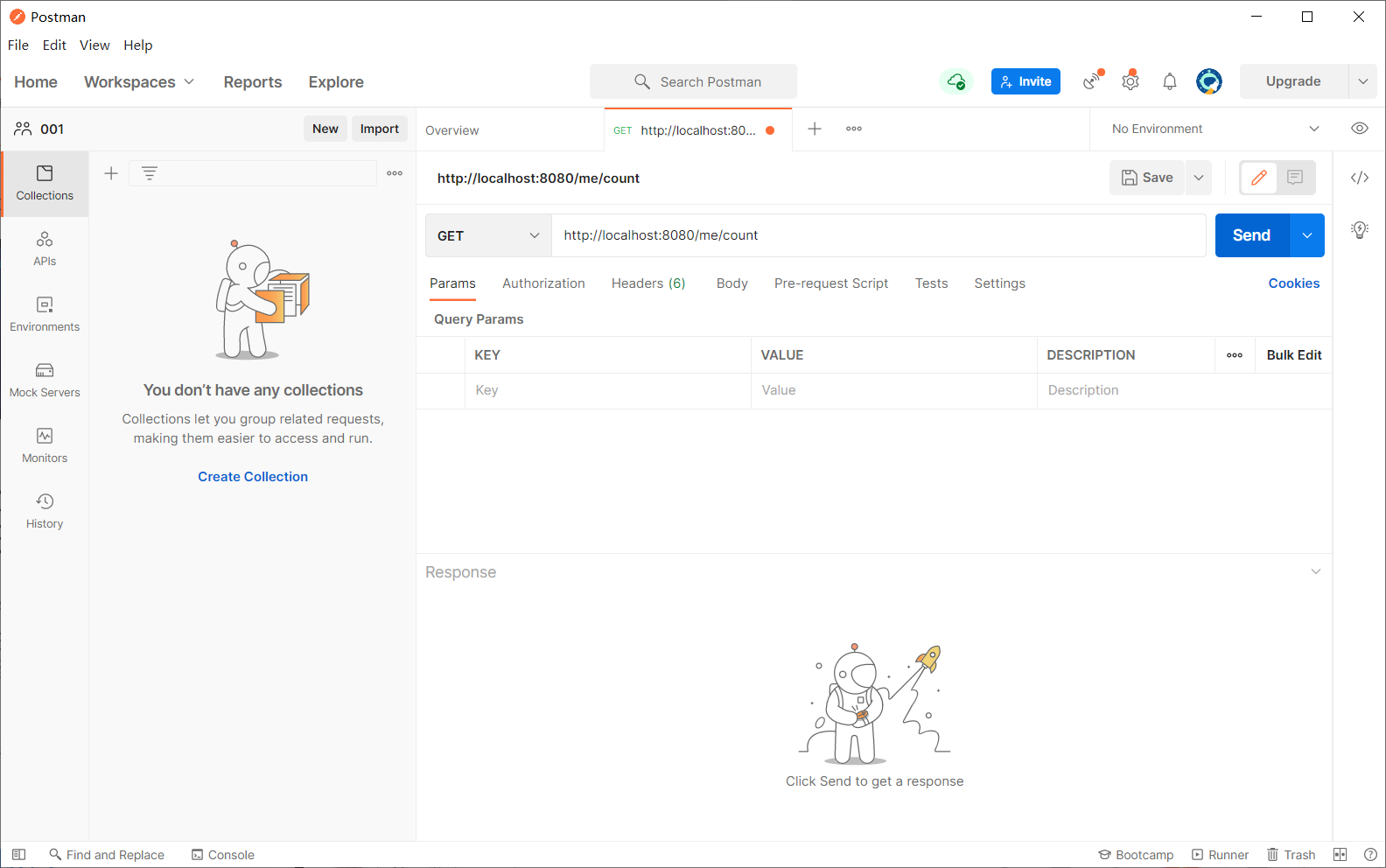Collapse the Response pane chevron
The image size is (1386, 868).
1315,571
